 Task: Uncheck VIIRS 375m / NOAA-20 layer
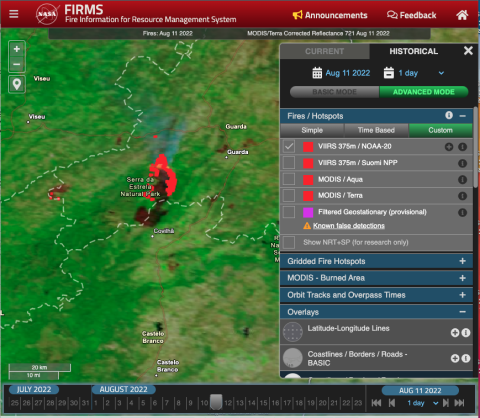[289, 146]
